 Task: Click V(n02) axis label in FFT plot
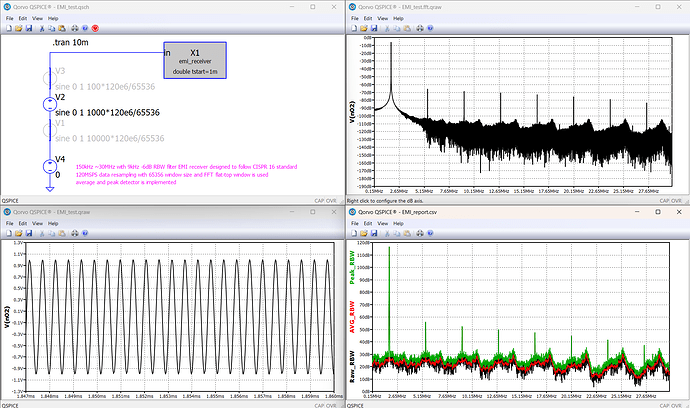coord(352,112)
